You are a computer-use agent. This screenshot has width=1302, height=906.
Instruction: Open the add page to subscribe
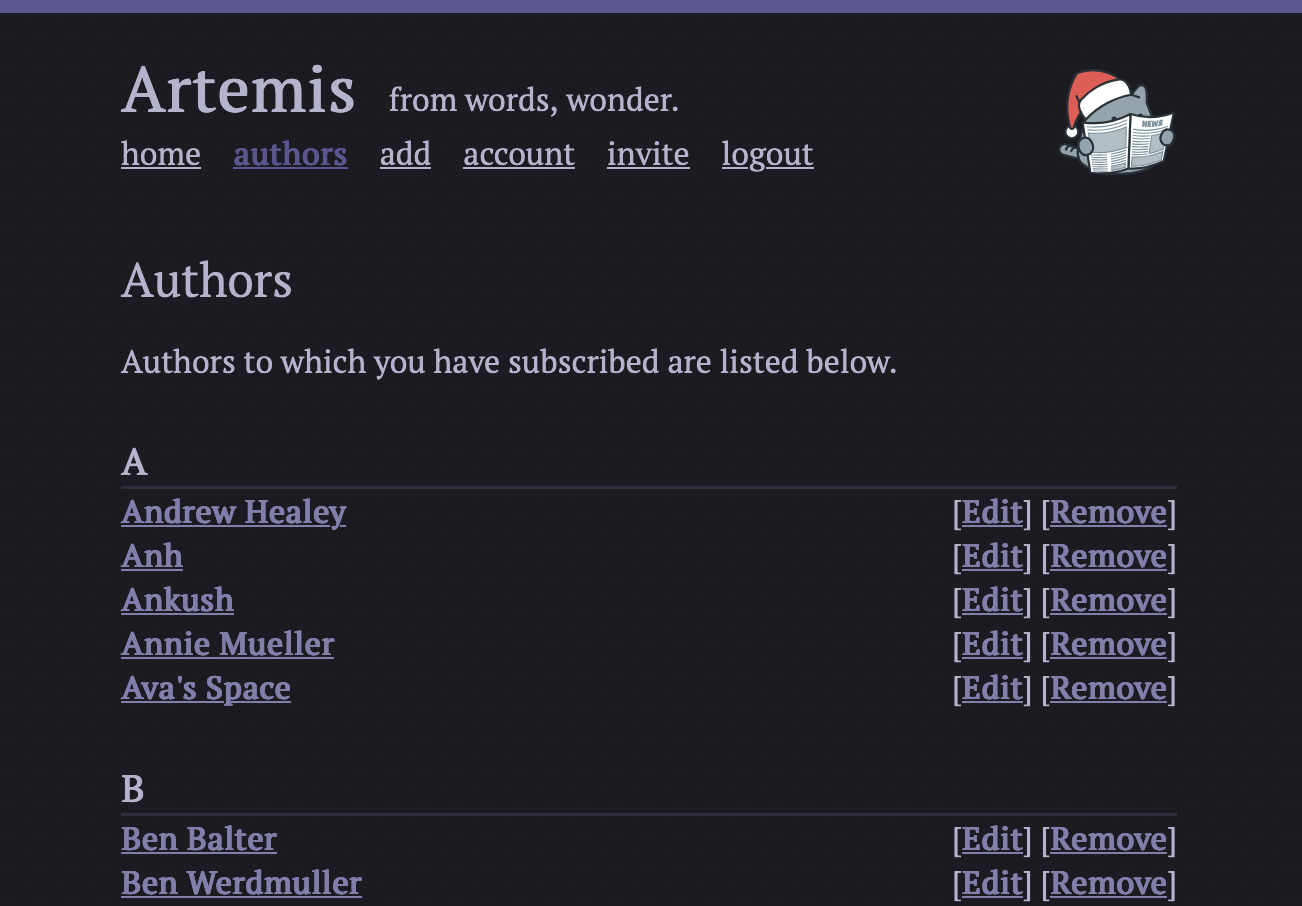pyautogui.click(x=405, y=154)
